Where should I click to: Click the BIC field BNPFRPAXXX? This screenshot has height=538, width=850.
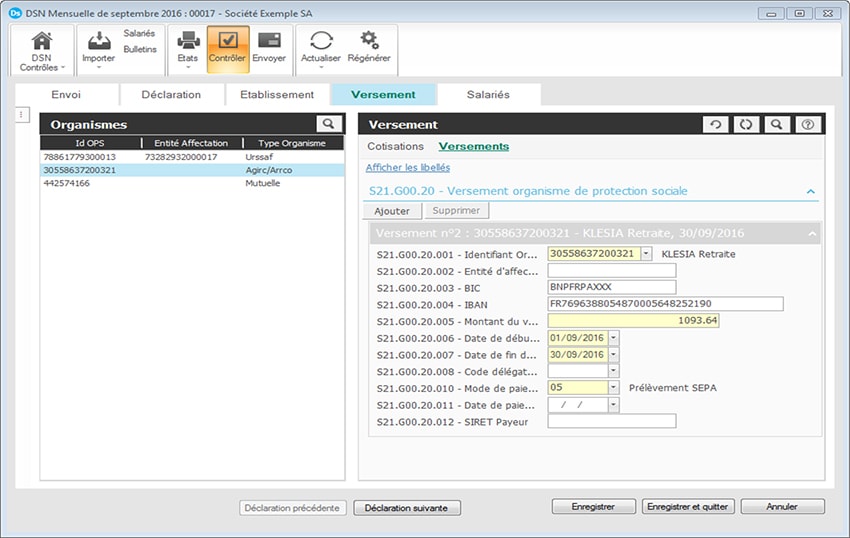pos(612,287)
